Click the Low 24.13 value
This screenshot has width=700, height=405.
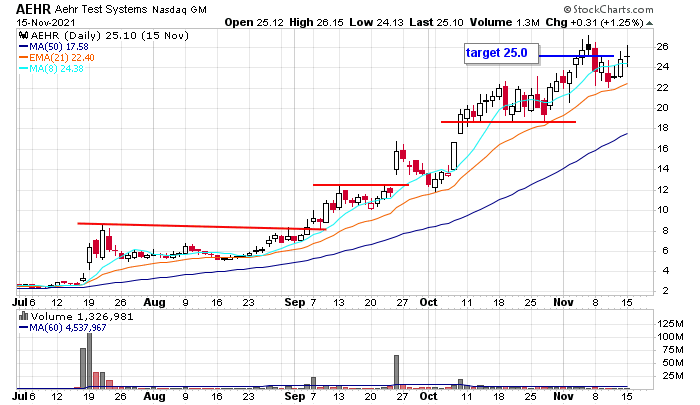[x=377, y=22]
